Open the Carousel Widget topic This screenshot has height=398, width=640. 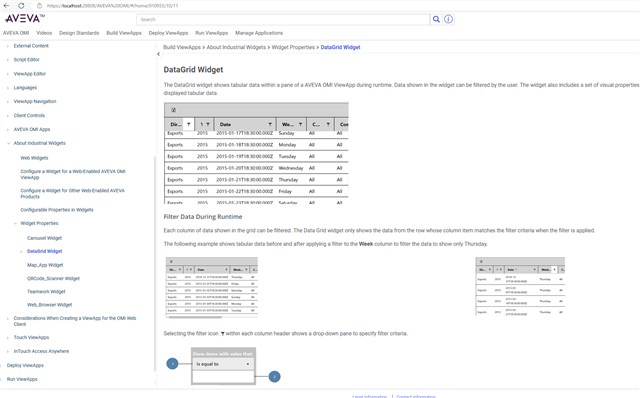point(44,238)
